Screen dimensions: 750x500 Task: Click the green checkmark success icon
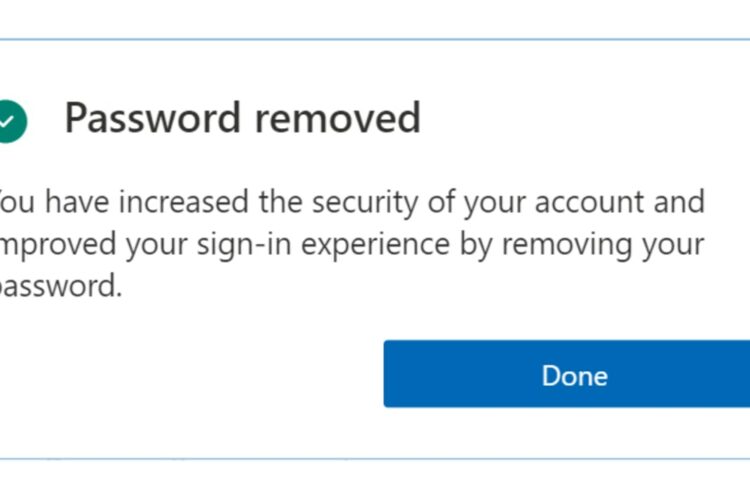click(13, 122)
